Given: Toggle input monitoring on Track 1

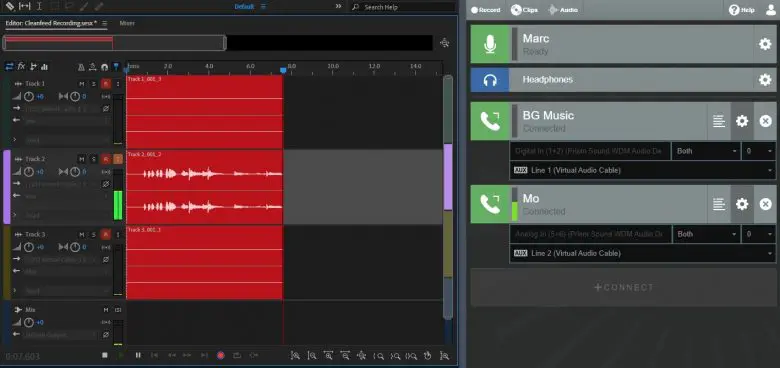Looking at the screenshot, I should [x=118, y=84].
